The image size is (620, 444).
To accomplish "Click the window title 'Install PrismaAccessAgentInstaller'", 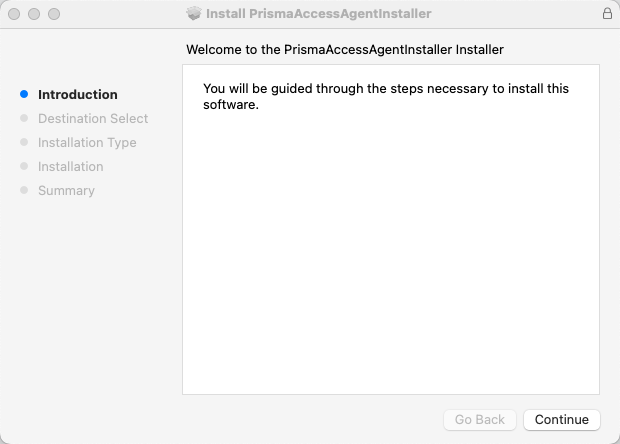I will 318,14.
